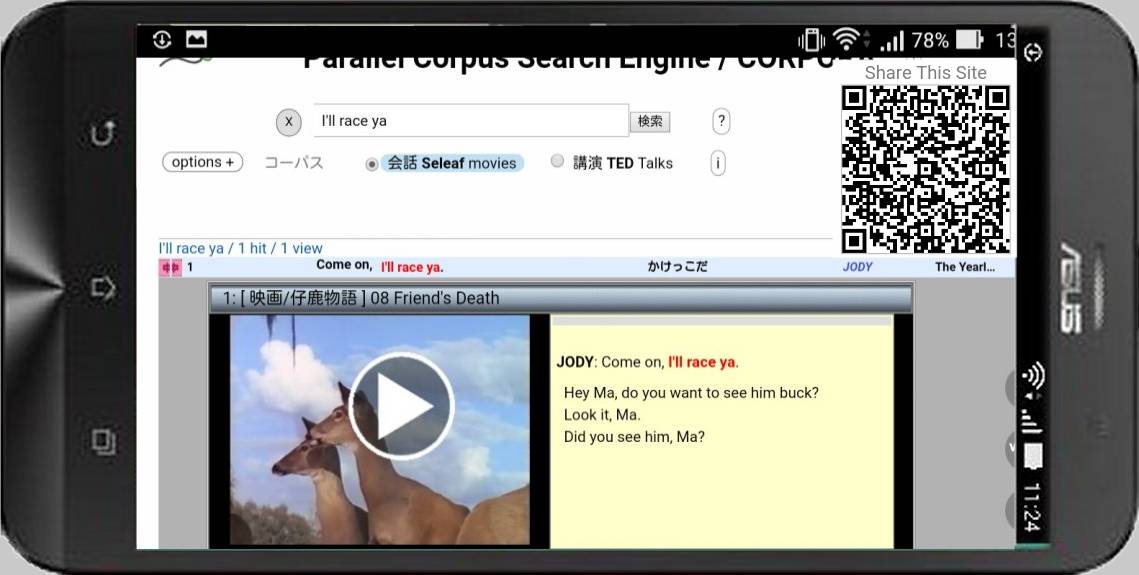Click the Share This Site QR code

[x=925, y=169]
